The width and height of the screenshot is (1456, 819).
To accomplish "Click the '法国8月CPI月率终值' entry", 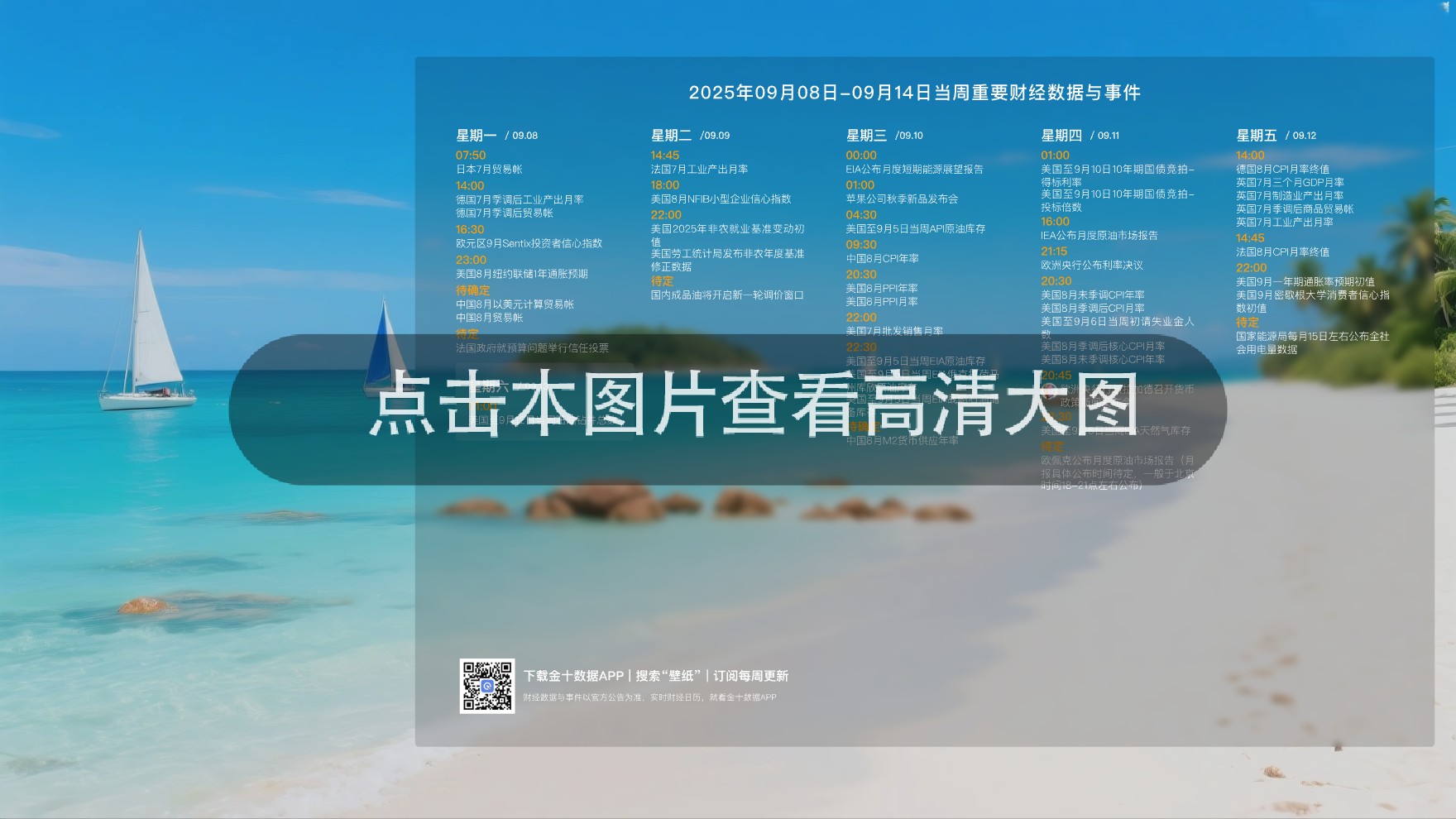I will click(x=1282, y=252).
